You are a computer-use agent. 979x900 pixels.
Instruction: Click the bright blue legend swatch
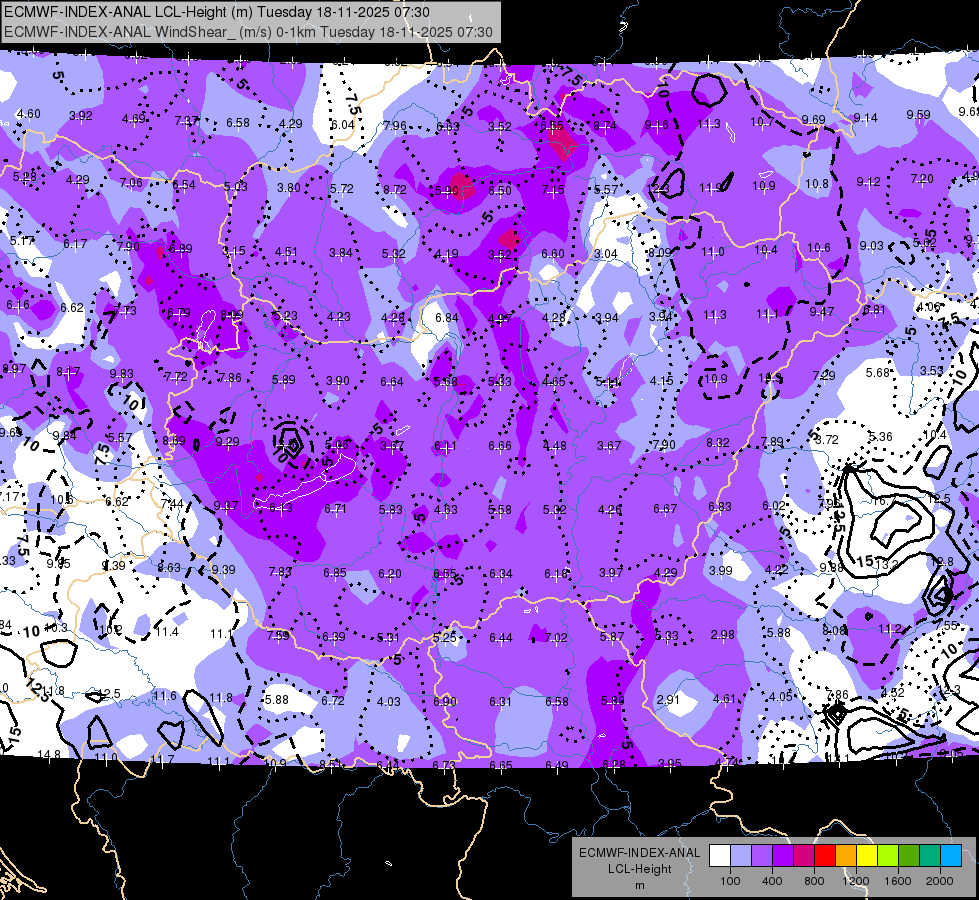click(951, 856)
